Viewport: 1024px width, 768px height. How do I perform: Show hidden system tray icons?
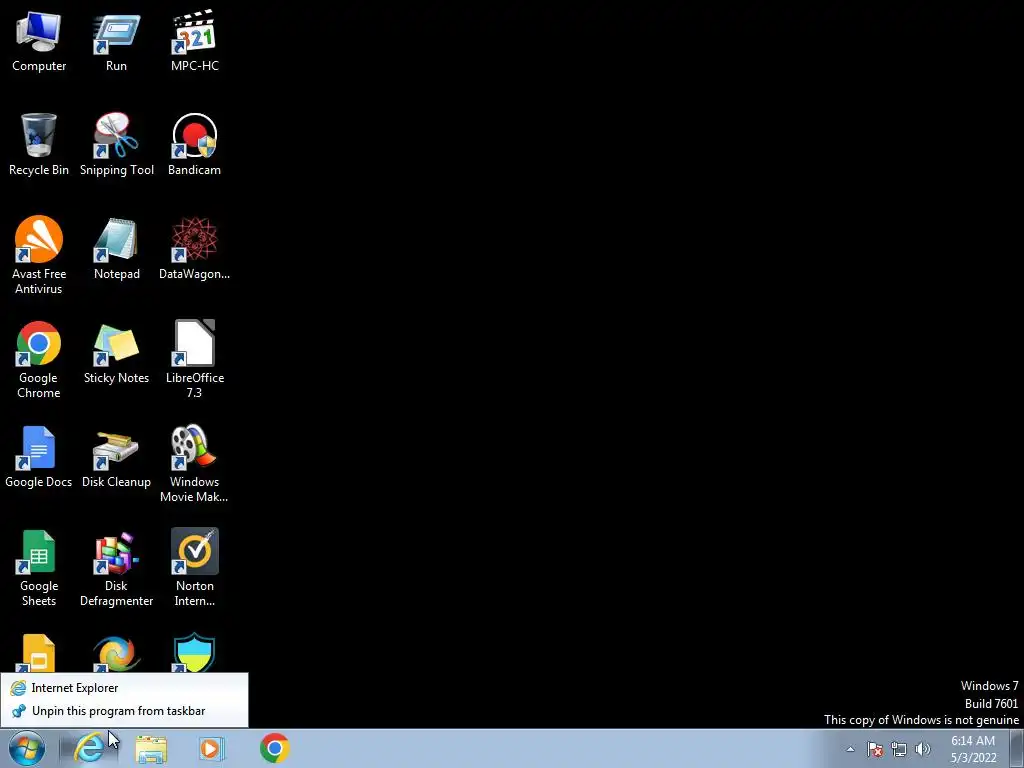pos(850,749)
